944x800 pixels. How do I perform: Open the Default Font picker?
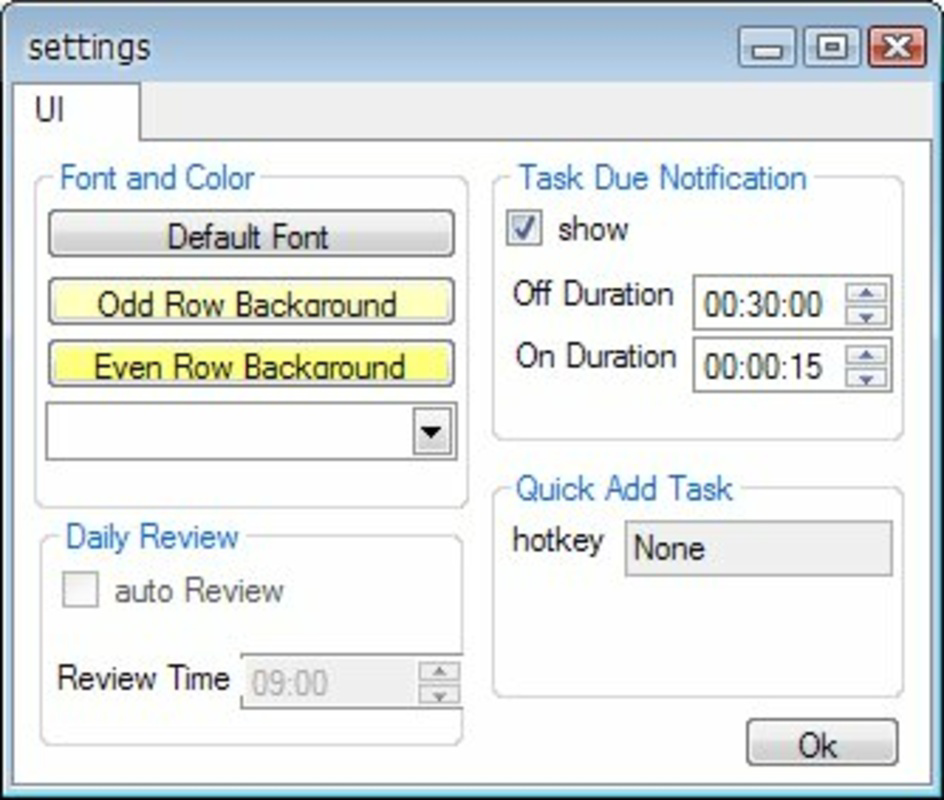pyautogui.click(x=251, y=234)
